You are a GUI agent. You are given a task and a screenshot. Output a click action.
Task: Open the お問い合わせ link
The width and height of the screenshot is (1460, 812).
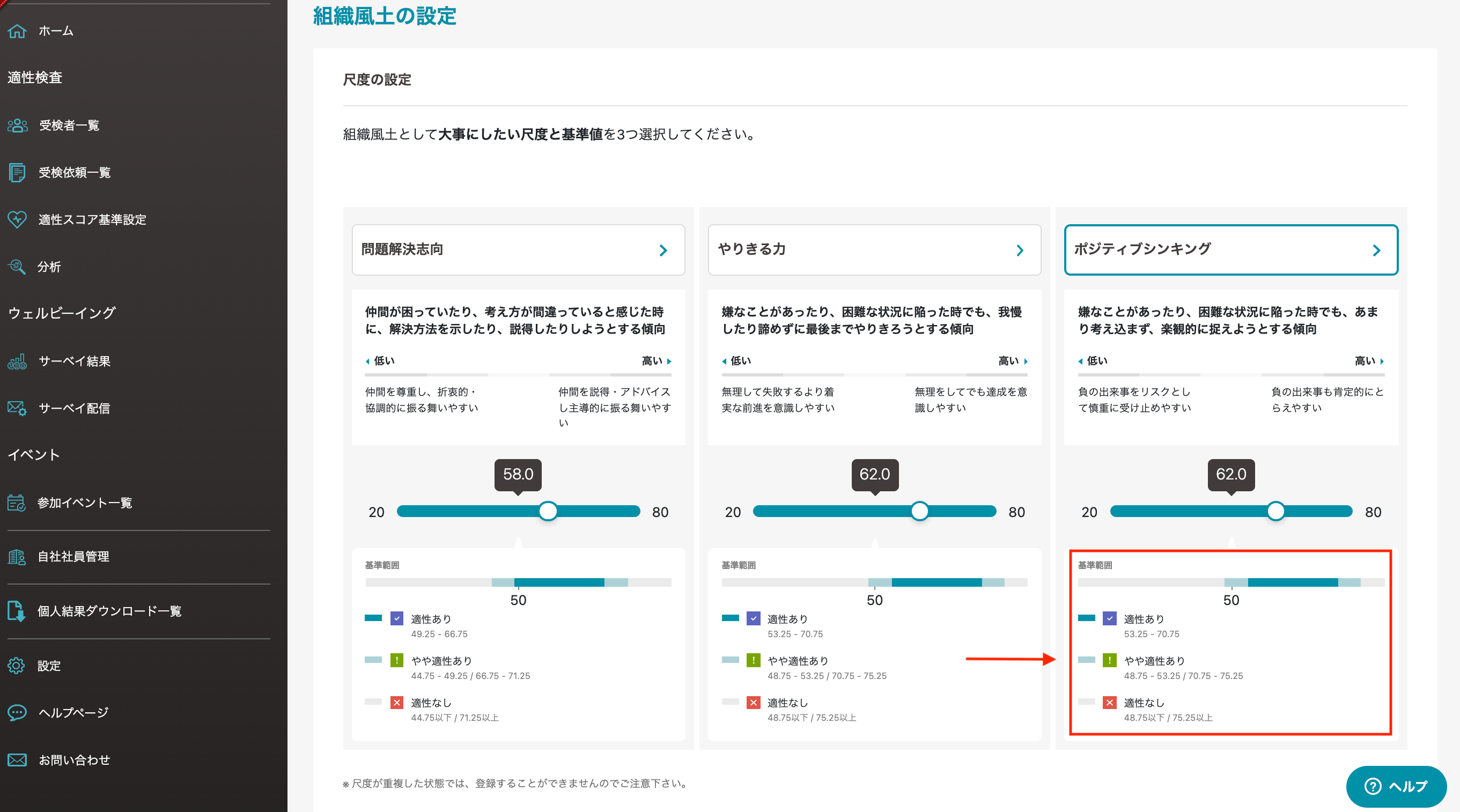pyautogui.click(x=74, y=760)
